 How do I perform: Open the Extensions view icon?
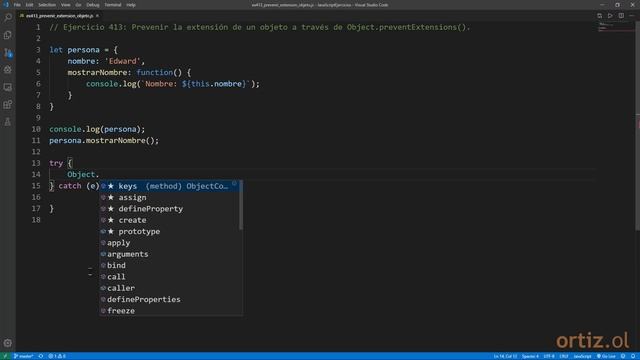(x=8, y=104)
